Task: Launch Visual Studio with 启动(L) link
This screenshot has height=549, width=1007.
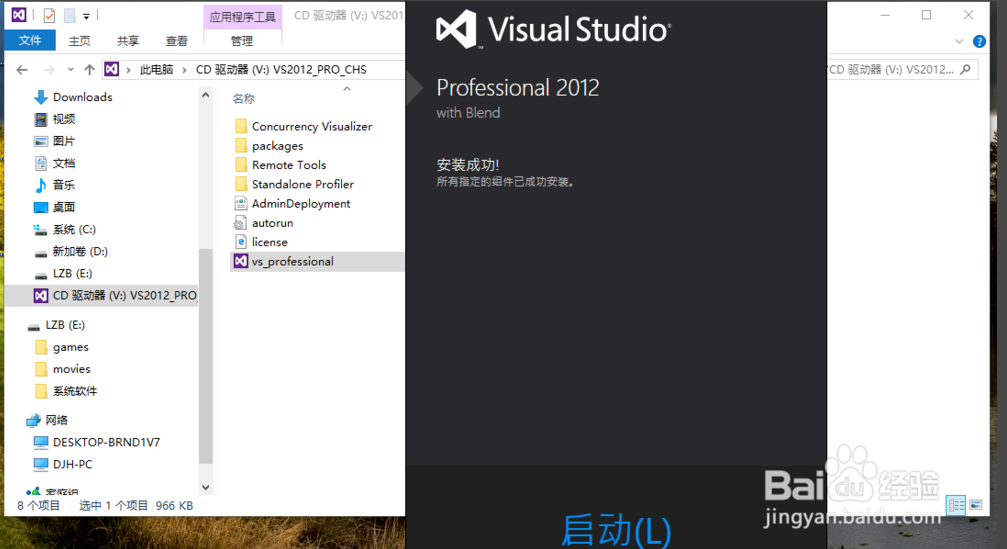Action: tap(616, 530)
